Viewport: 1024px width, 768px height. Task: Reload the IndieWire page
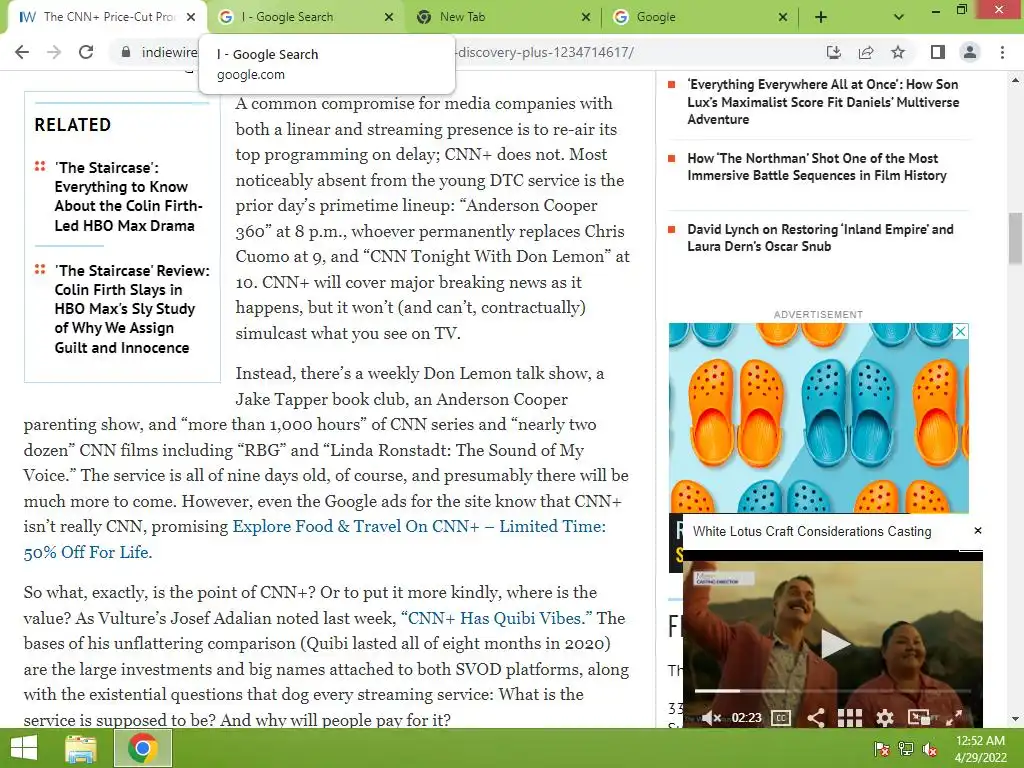coord(86,52)
